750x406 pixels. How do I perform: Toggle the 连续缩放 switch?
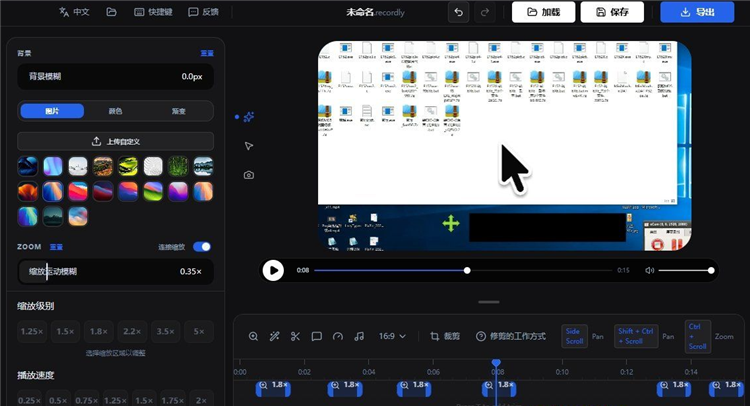[202, 247]
